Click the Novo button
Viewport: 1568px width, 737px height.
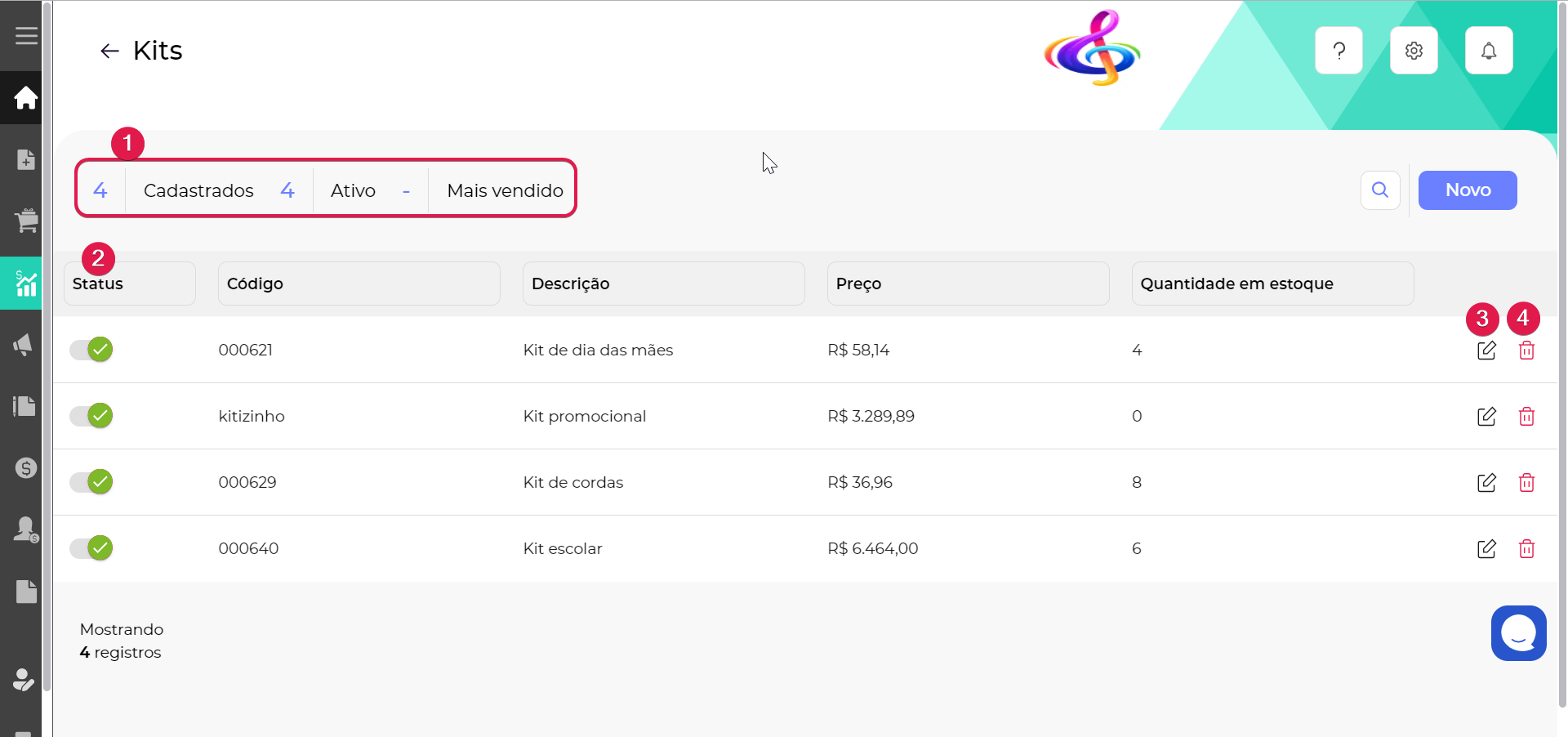pyautogui.click(x=1468, y=190)
